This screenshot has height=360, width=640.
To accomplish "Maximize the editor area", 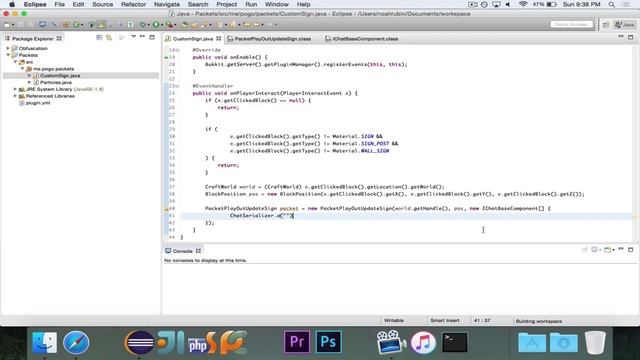I will pyautogui.click(x=631, y=37).
